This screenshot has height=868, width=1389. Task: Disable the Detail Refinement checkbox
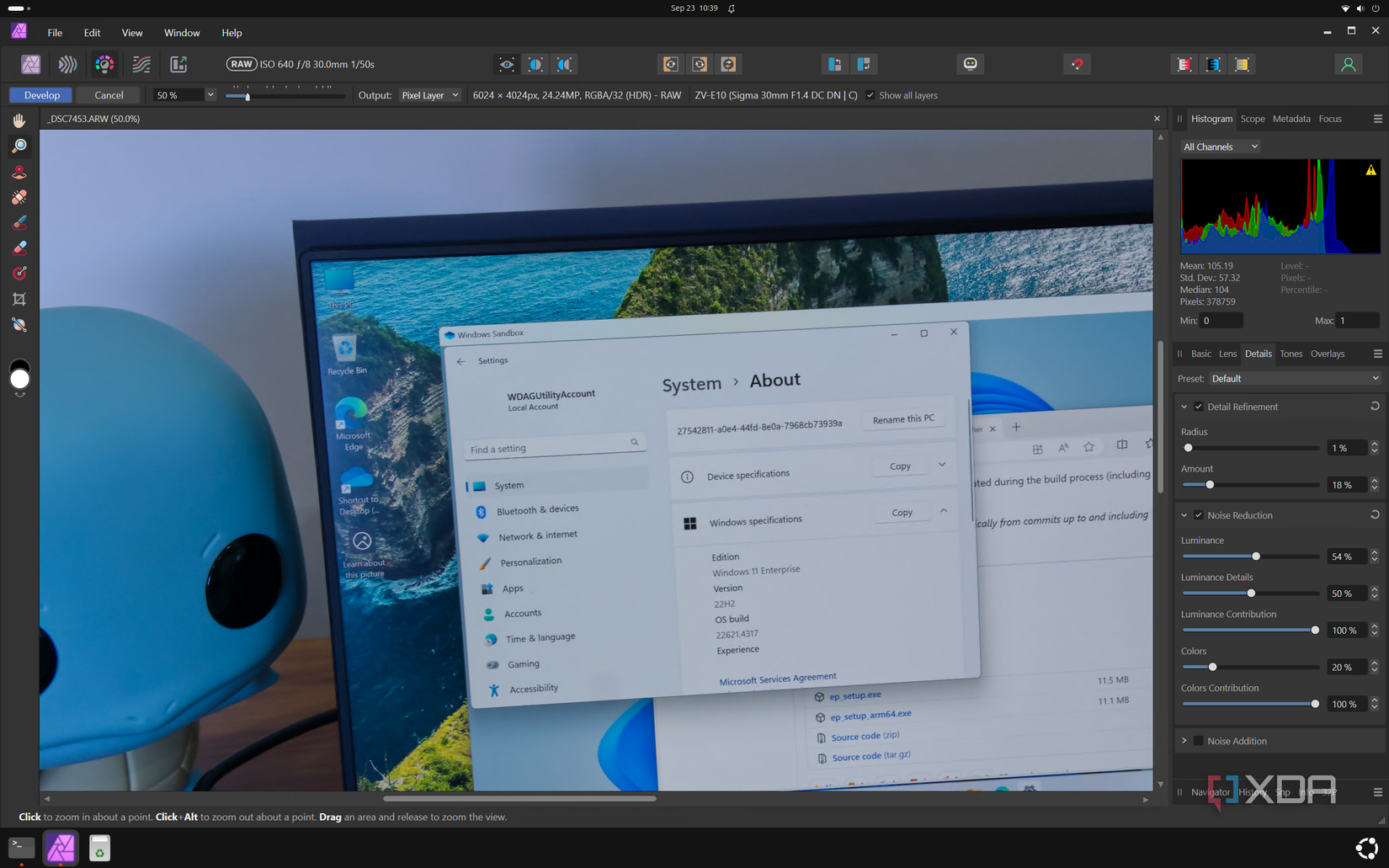1199,407
